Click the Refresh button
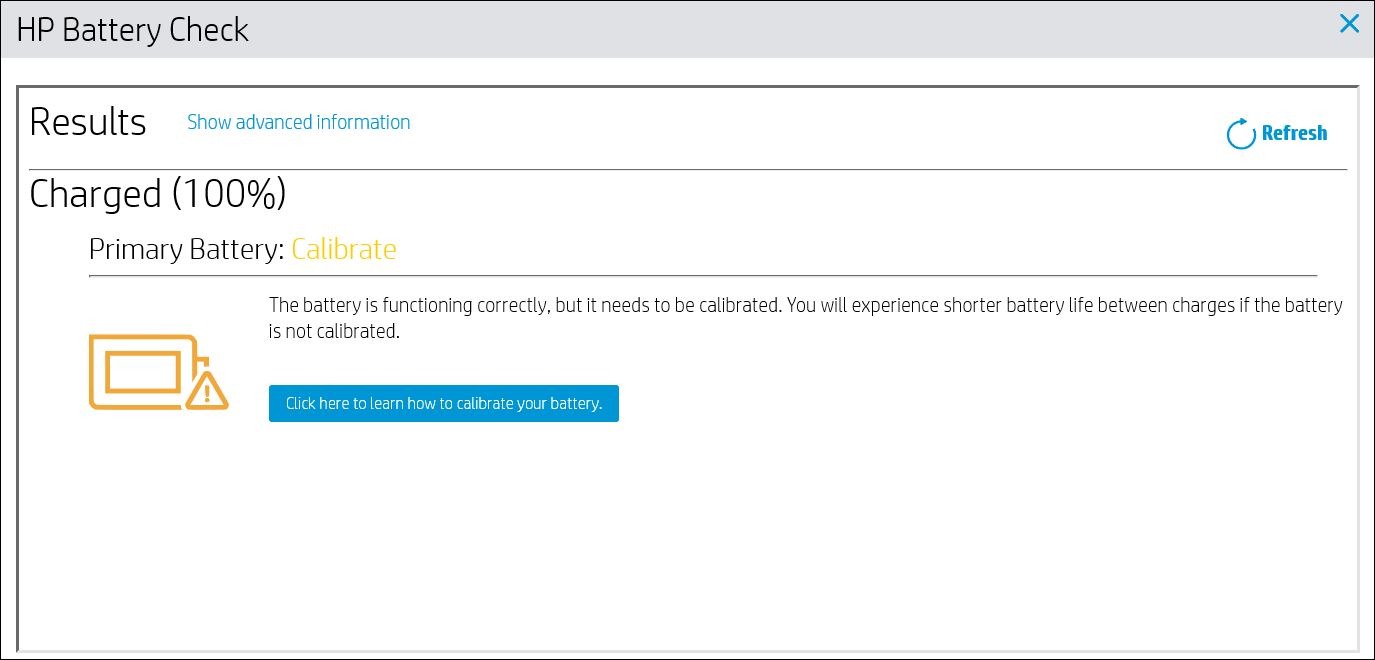Image resolution: width=1375 pixels, height=660 pixels. click(x=1277, y=133)
